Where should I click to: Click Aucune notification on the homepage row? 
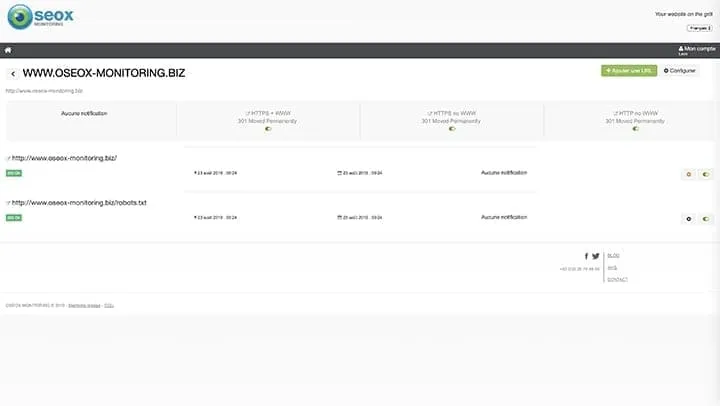504,173
